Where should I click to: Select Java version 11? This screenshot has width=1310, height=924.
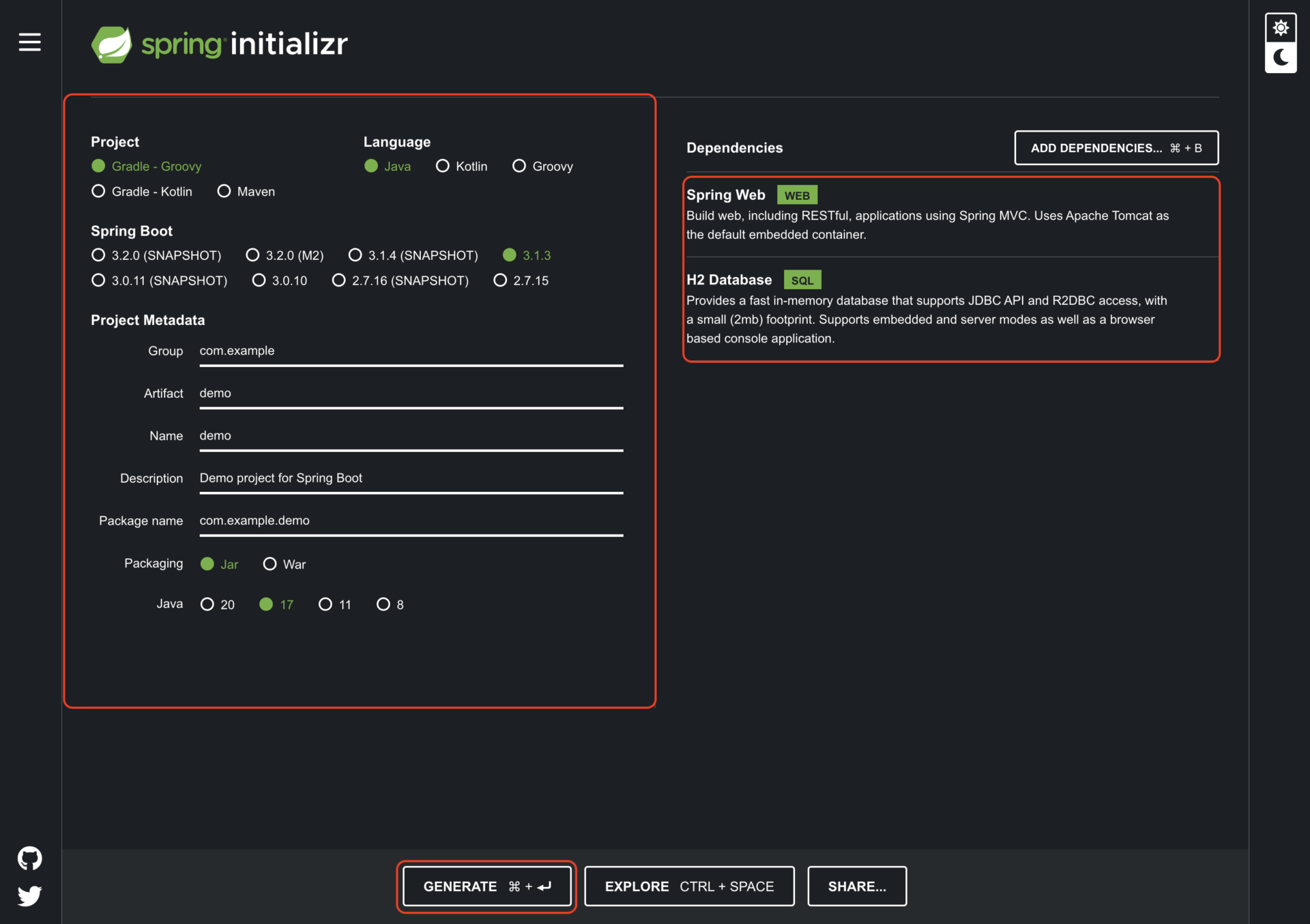[335, 605]
